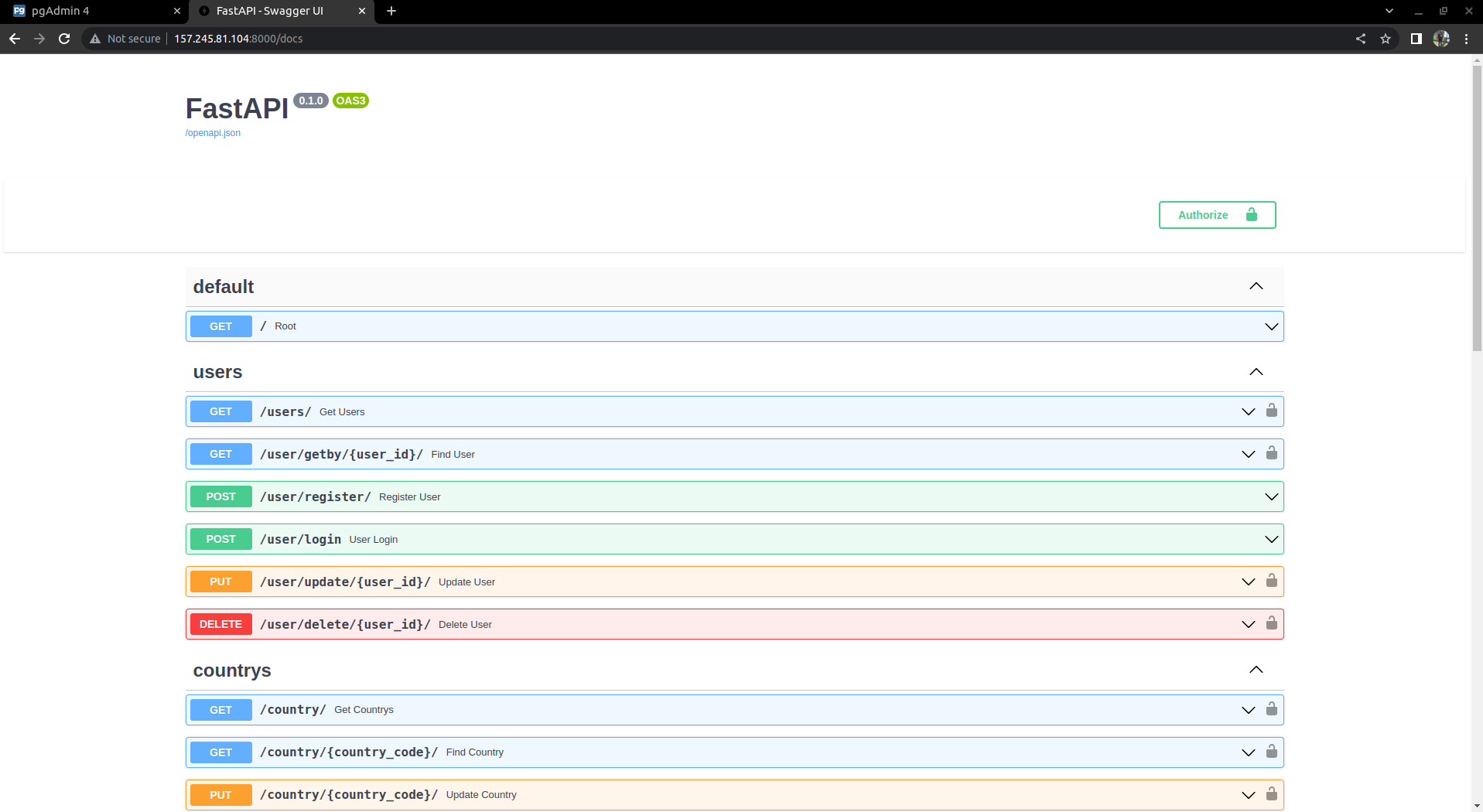
Task: Open Chrome three-dot menu
Action: click(1466, 39)
